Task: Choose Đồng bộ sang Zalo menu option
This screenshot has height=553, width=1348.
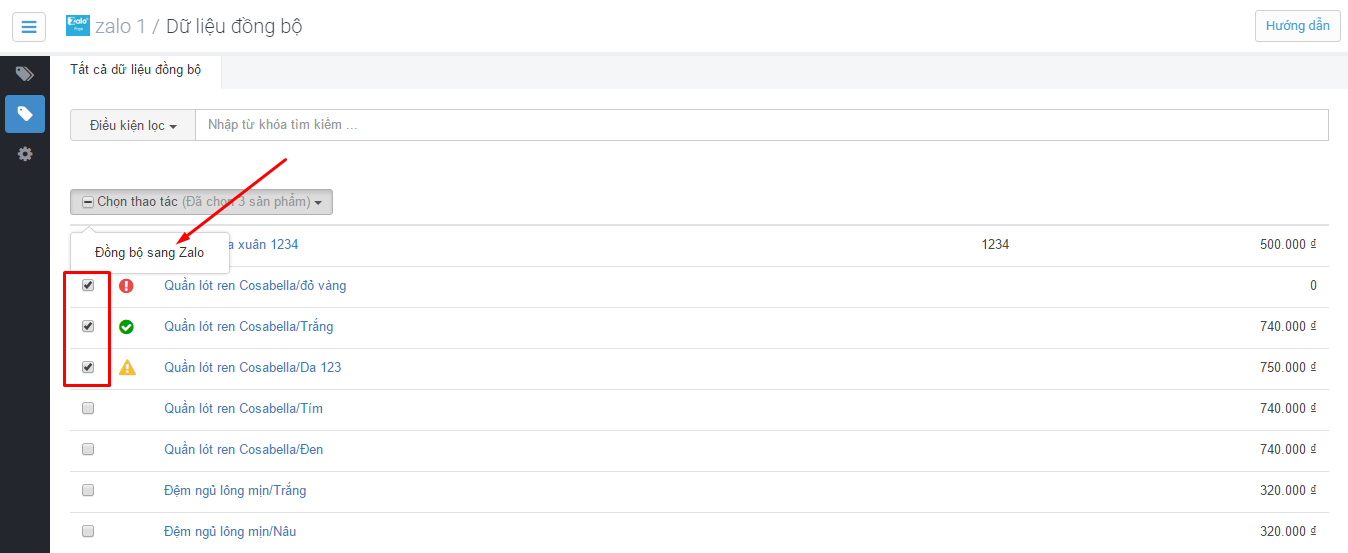Action: (x=149, y=253)
